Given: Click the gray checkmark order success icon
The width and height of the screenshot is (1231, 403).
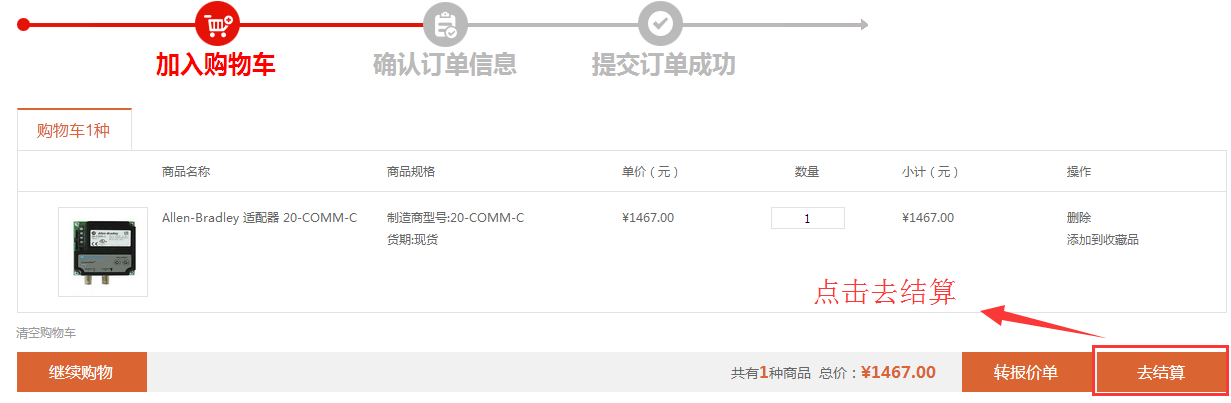Looking at the screenshot, I should [x=660, y=23].
